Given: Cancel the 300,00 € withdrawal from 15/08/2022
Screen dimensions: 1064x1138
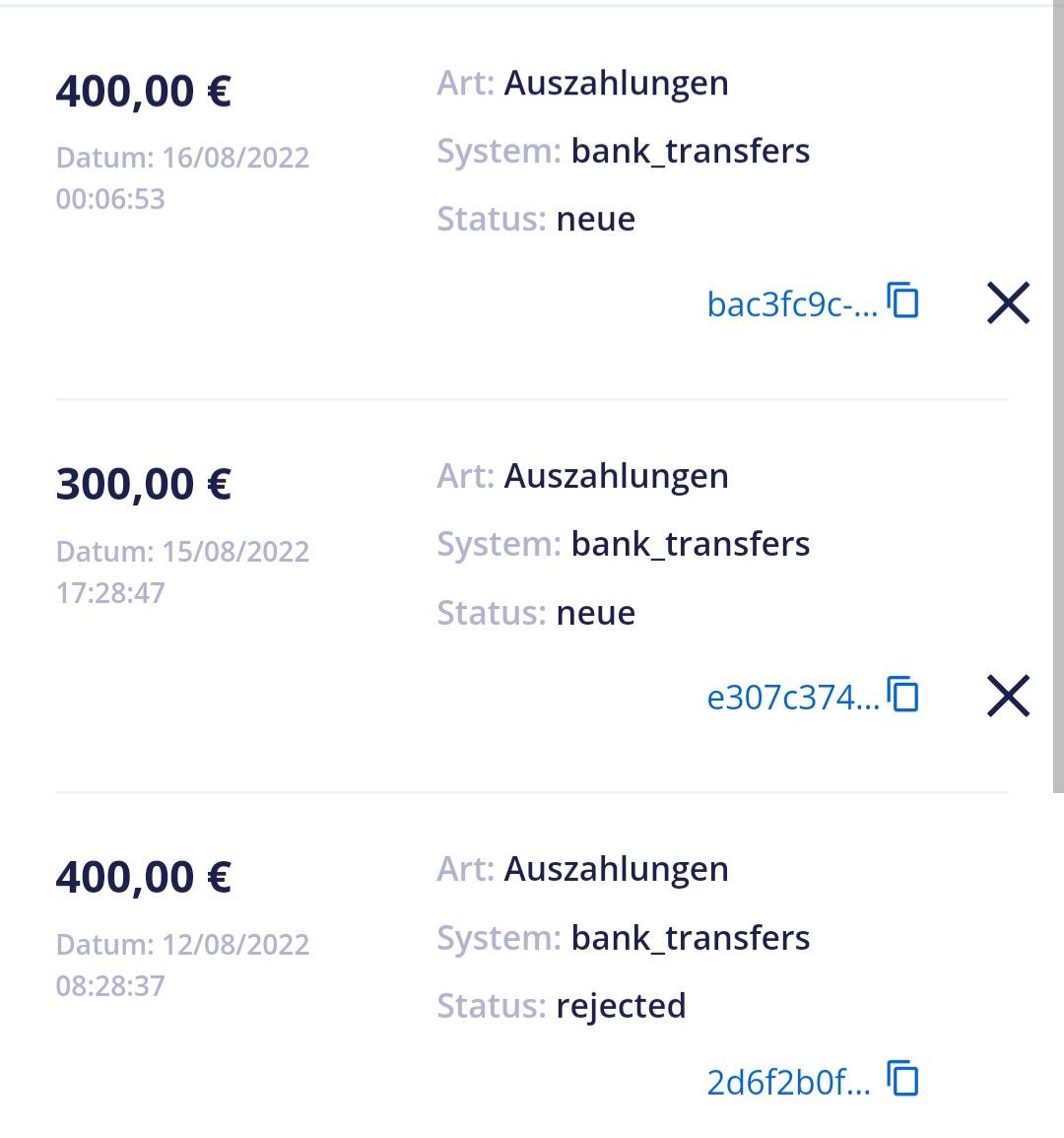Looking at the screenshot, I should click(1008, 696).
